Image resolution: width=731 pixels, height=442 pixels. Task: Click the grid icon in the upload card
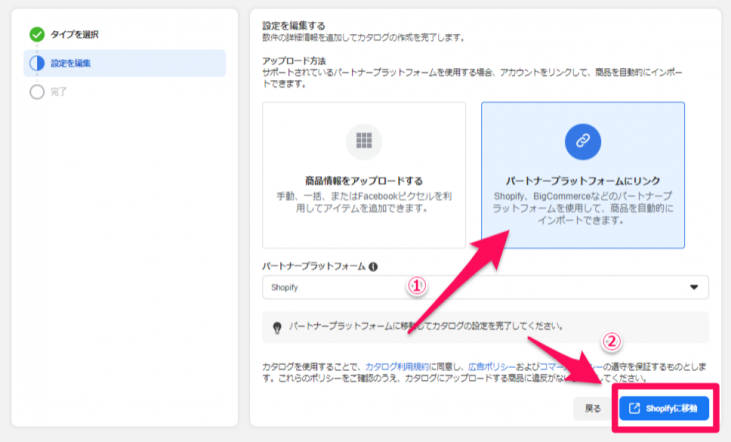coord(364,140)
